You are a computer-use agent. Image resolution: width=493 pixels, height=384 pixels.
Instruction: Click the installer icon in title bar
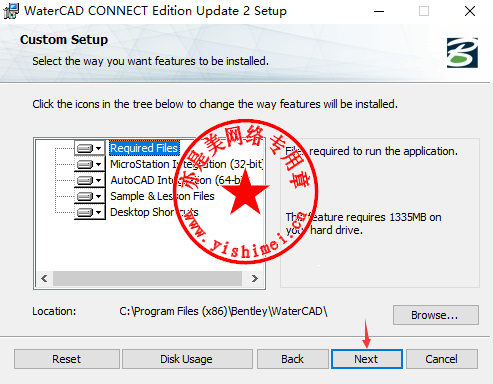pyautogui.click(x=11, y=11)
